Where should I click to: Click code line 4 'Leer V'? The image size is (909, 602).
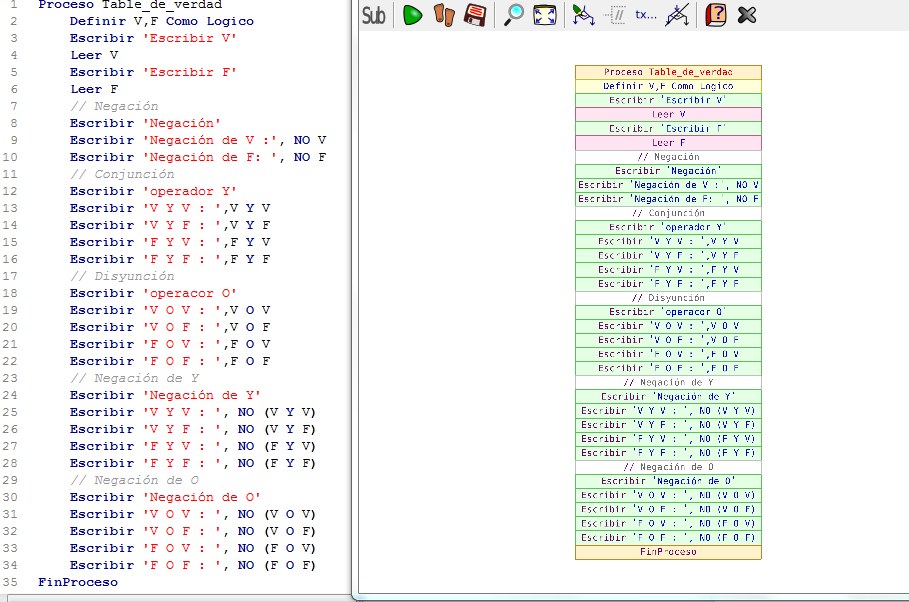[x=94, y=55]
